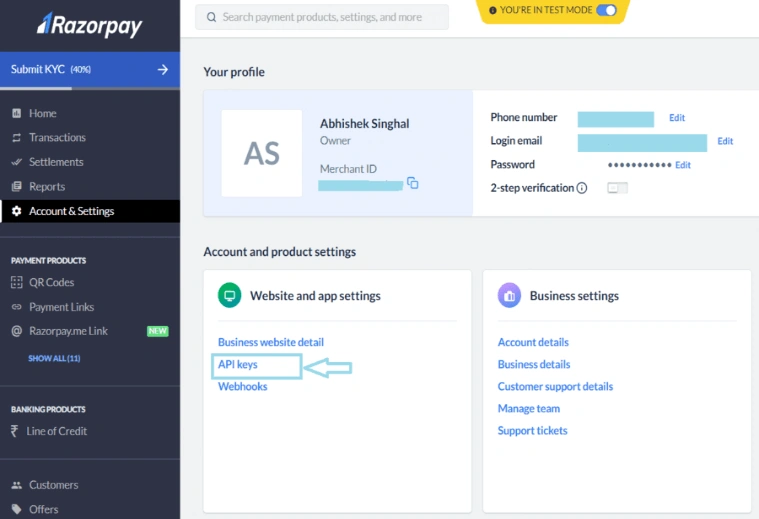Click the purple Business settings icon

tap(509, 295)
